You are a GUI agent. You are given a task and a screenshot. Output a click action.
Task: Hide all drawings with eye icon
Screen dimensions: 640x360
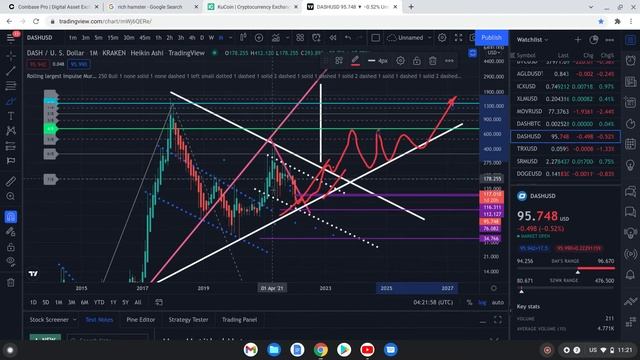[11, 262]
